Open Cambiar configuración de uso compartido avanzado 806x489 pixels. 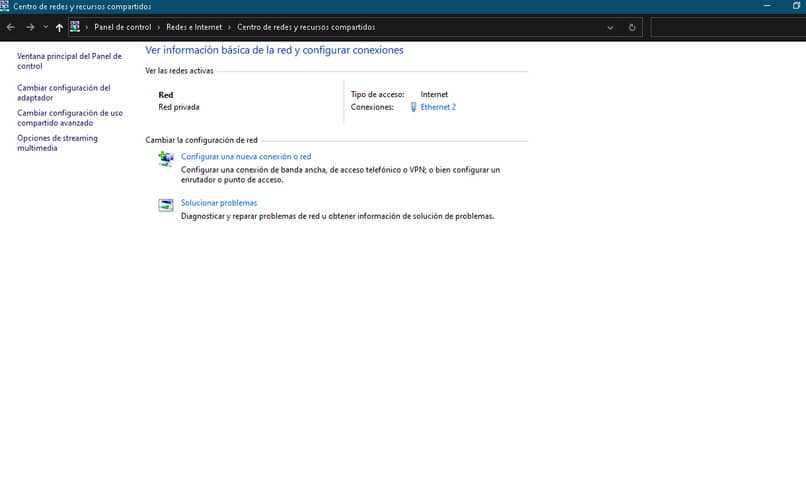pos(69,118)
